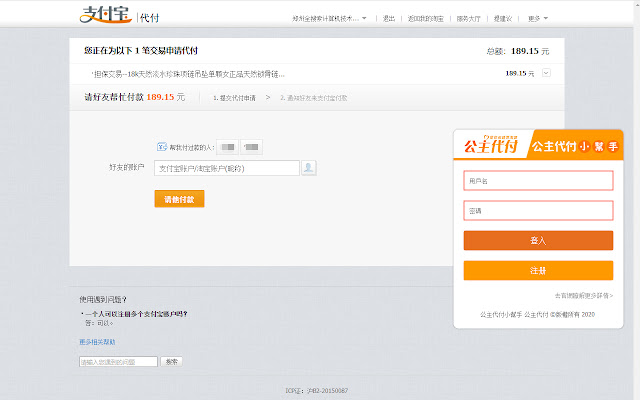
Task: Click 提建议 in header
Action: click(x=502, y=18)
